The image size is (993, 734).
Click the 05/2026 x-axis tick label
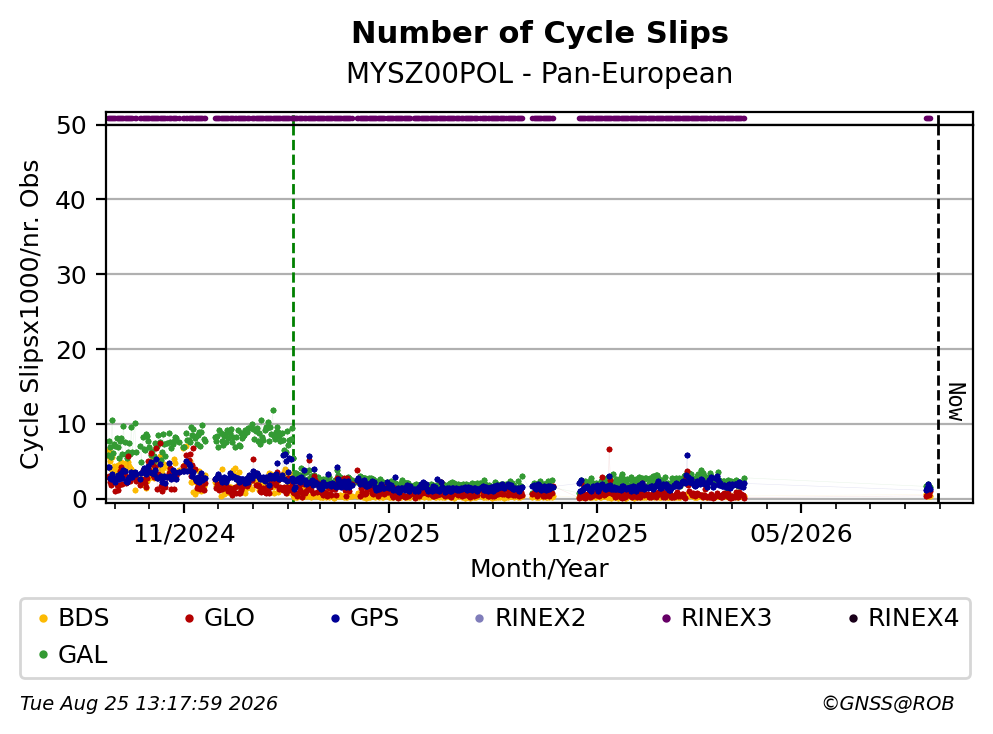tap(801, 534)
